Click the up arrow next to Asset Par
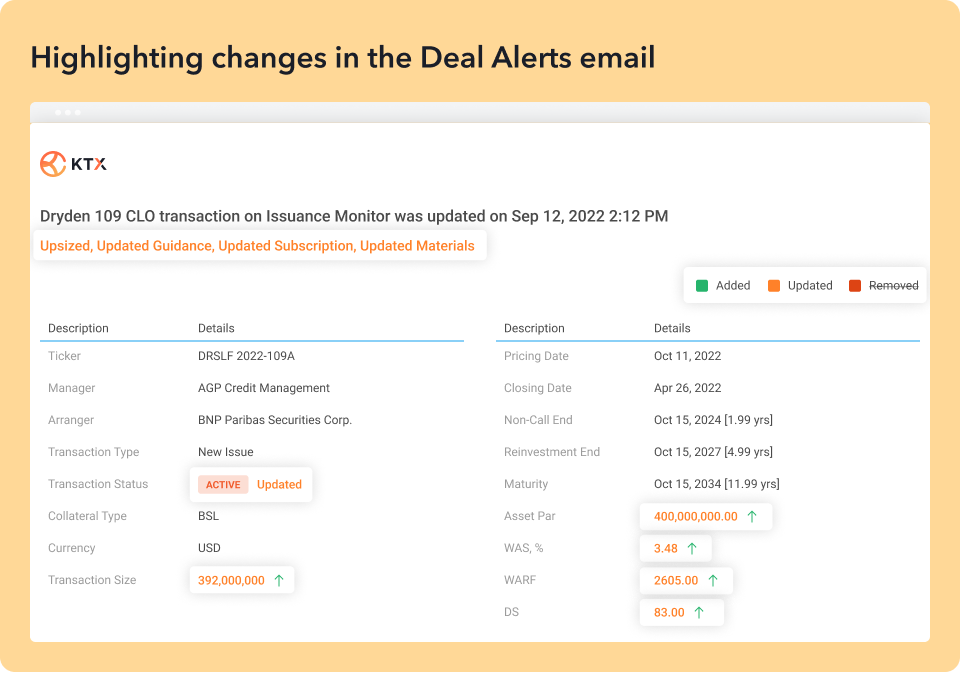 pyautogui.click(x=752, y=516)
